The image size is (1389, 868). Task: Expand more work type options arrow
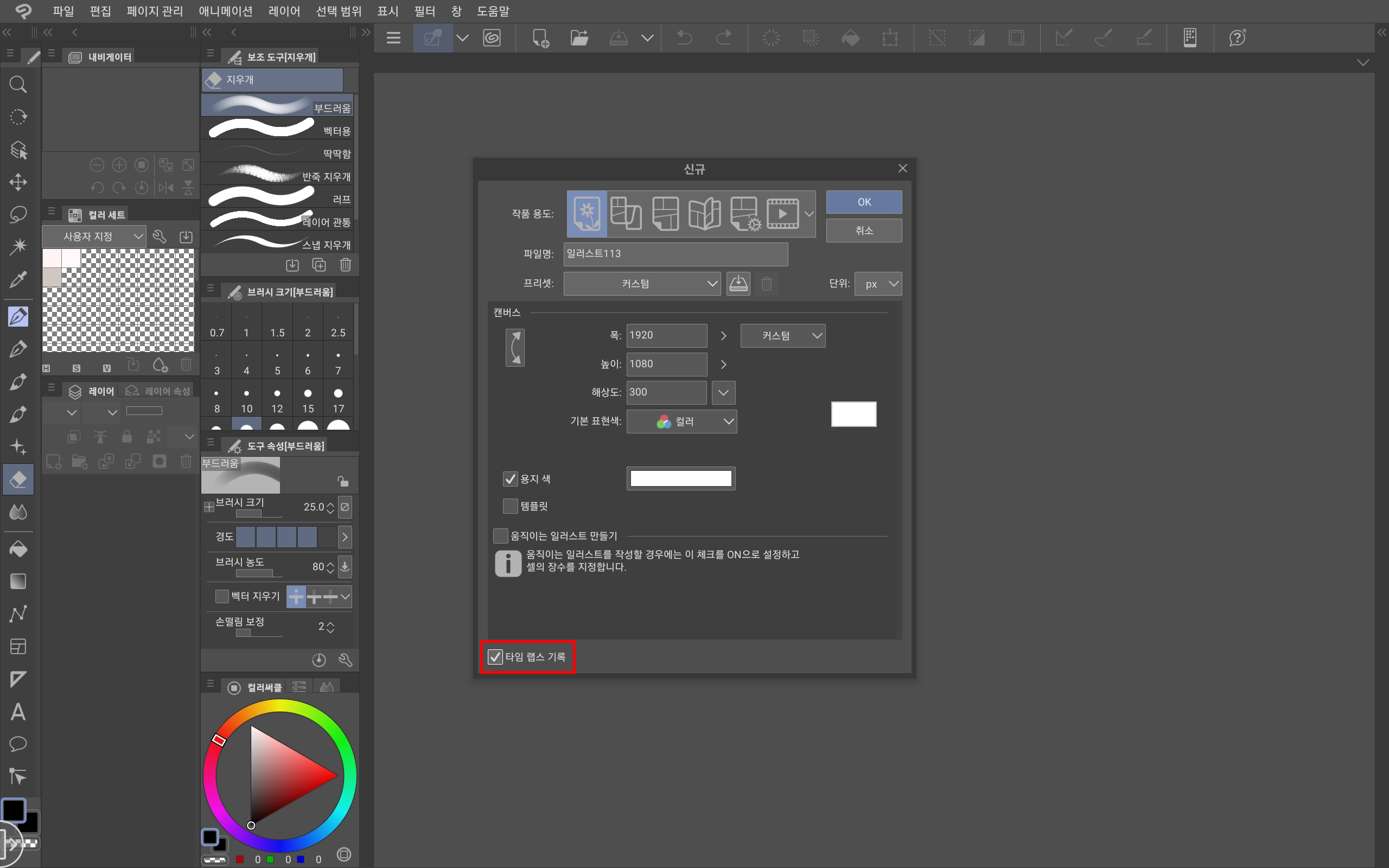[x=809, y=214]
